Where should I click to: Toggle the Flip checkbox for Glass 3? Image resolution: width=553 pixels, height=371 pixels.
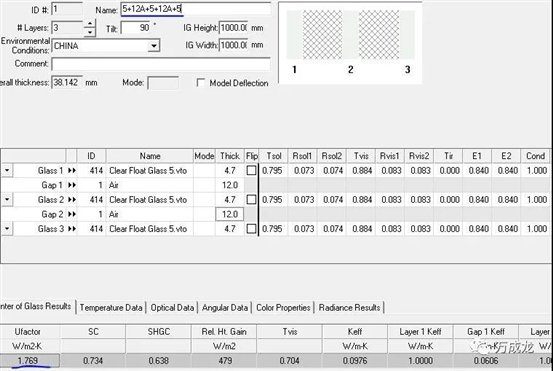click(x=251, y=229)
